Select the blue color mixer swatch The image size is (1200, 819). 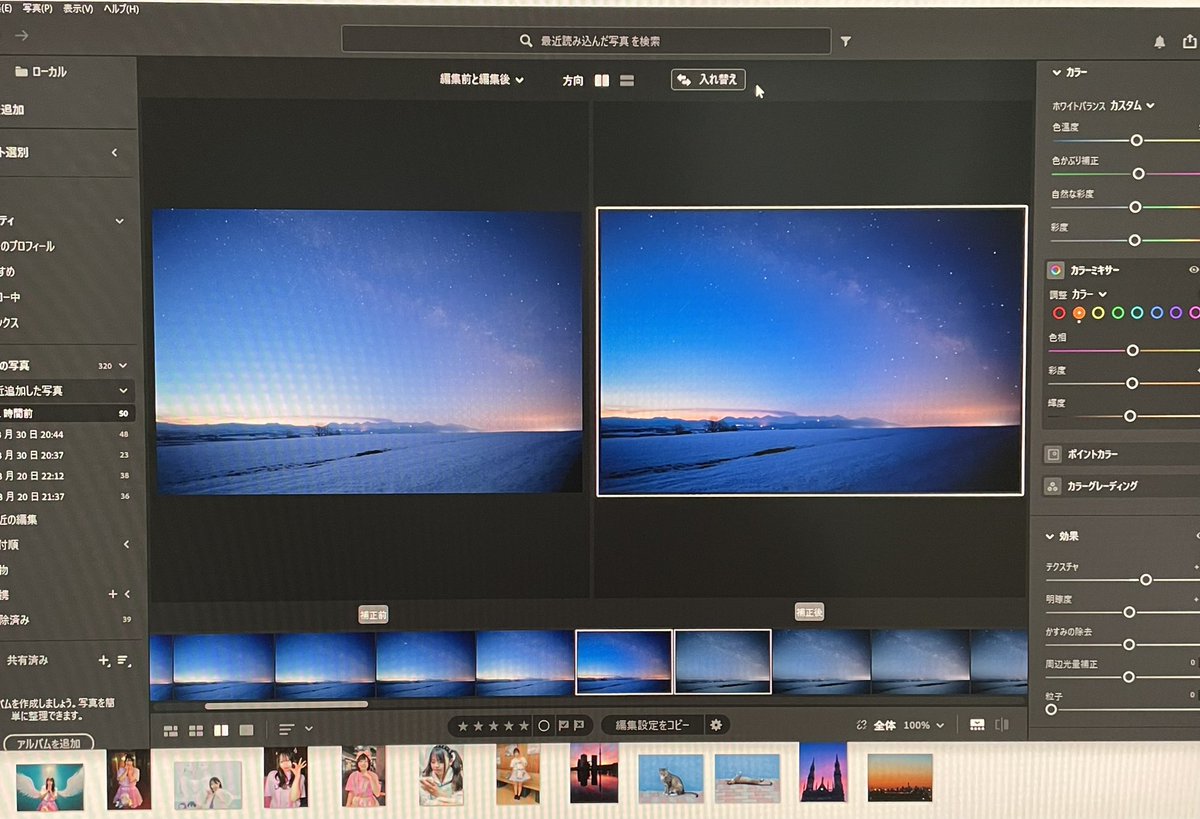coord(1157,313)
